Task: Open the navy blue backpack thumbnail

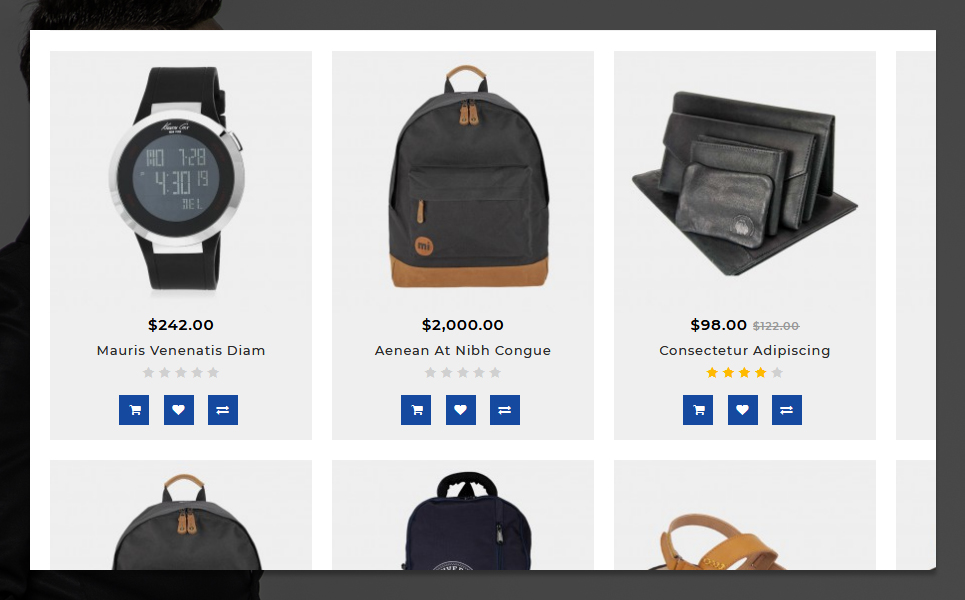Action: coord(466,521)
